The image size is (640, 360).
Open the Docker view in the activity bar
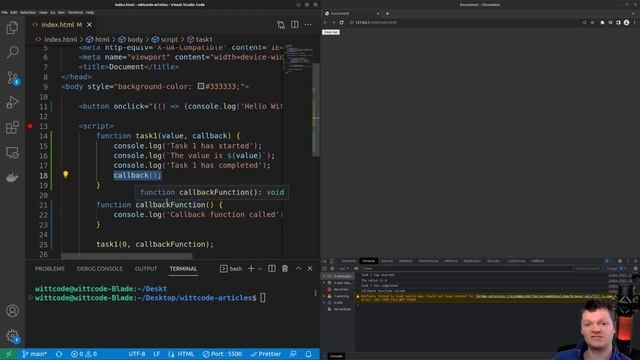tap(12, 178)
